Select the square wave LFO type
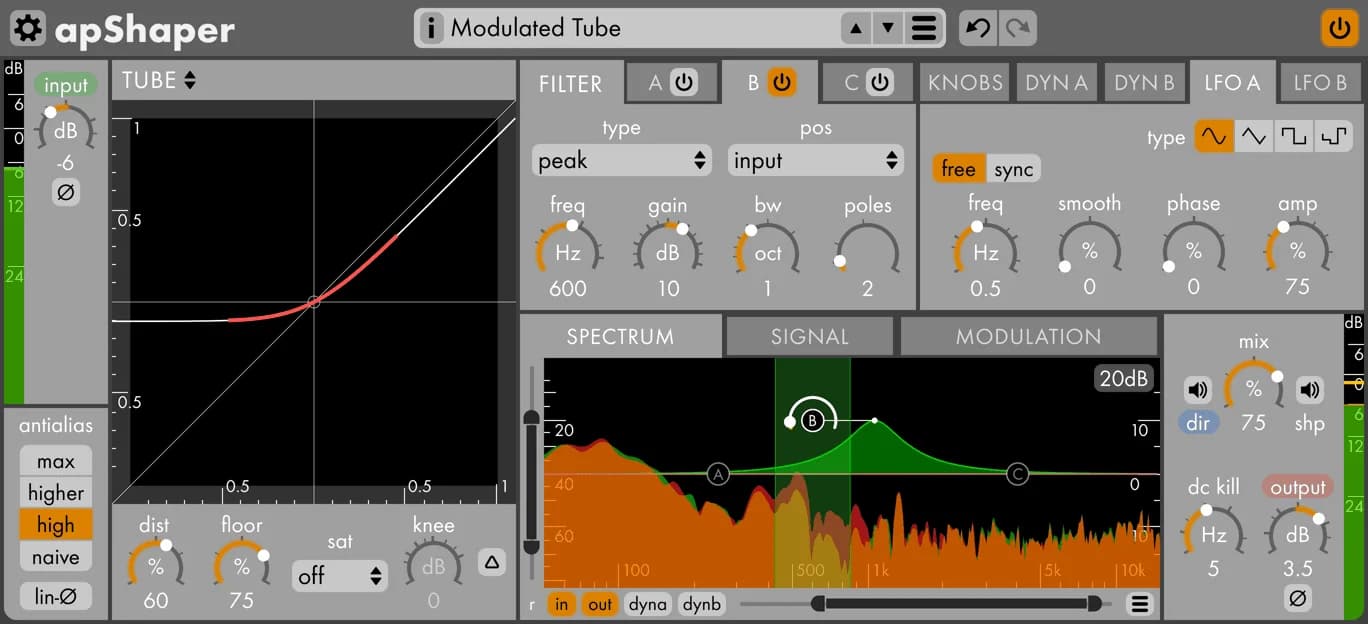The width and height of the screenshot is (1368, 624). [x=1294, y=137]
